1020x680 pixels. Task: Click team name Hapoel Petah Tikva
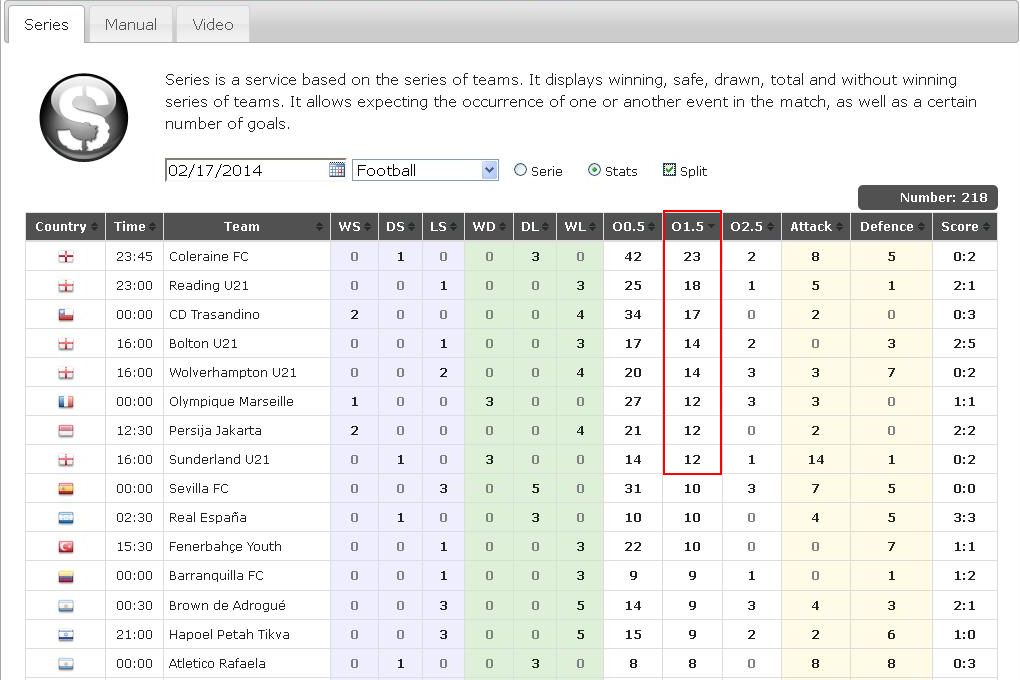(229, 634)
